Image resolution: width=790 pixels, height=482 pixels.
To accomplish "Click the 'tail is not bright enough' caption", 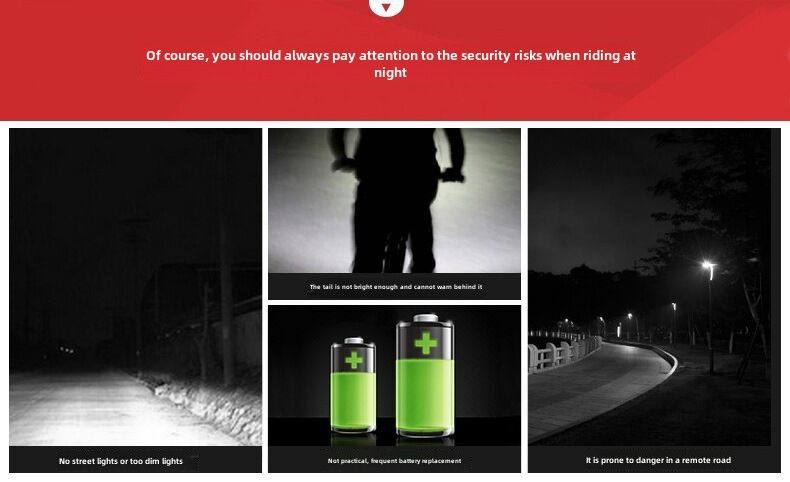I will (396, 287).
